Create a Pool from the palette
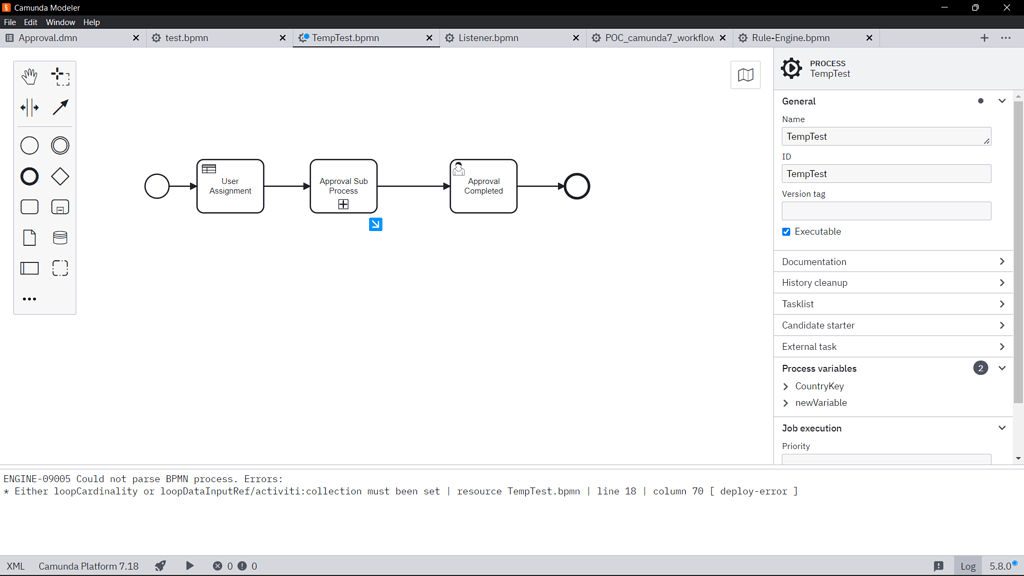This screenshot has width=1024, height=576. (x=29, y=268)
